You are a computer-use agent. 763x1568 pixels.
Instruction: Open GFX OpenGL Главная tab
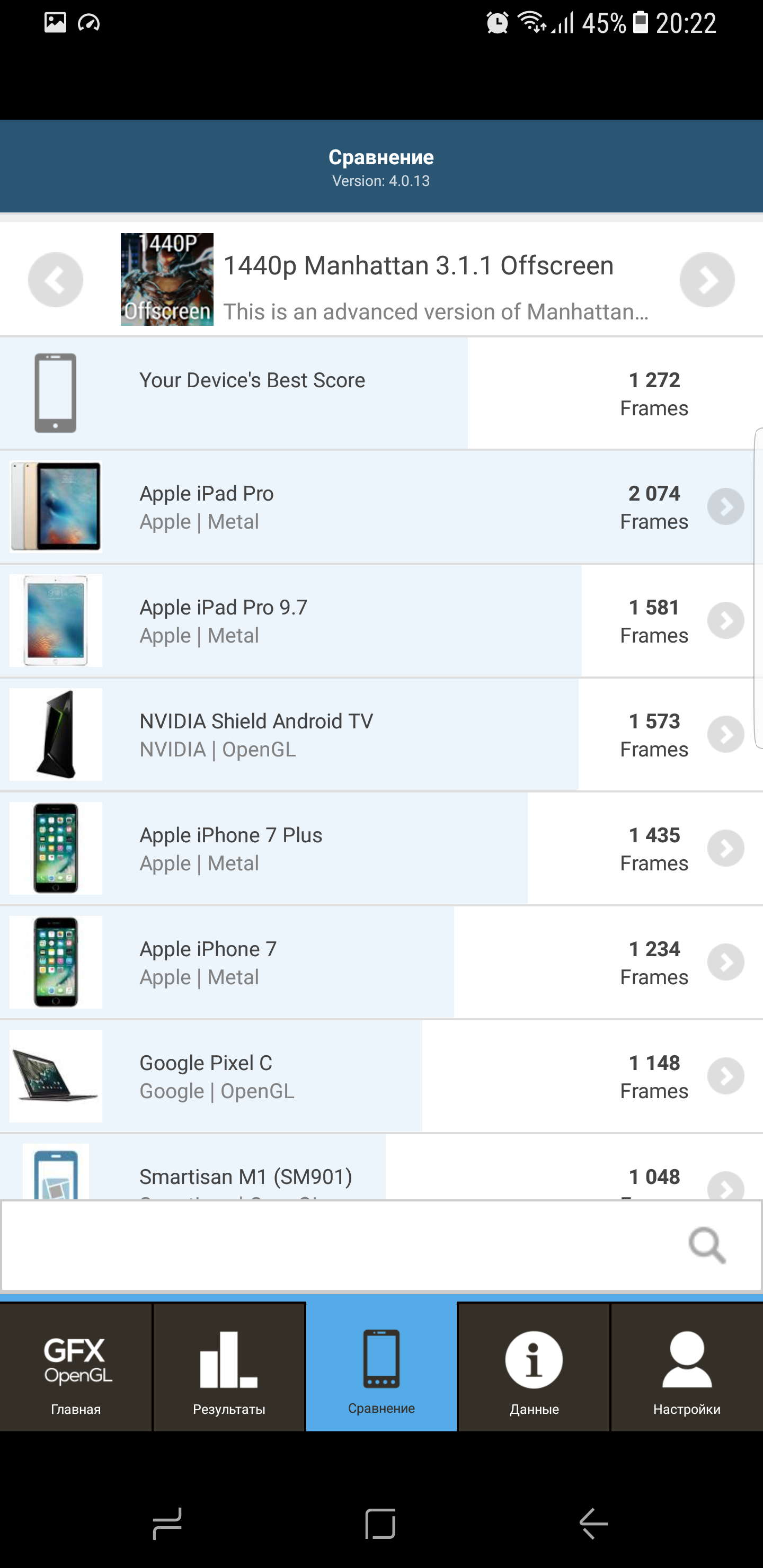[x=76, y=1367]
